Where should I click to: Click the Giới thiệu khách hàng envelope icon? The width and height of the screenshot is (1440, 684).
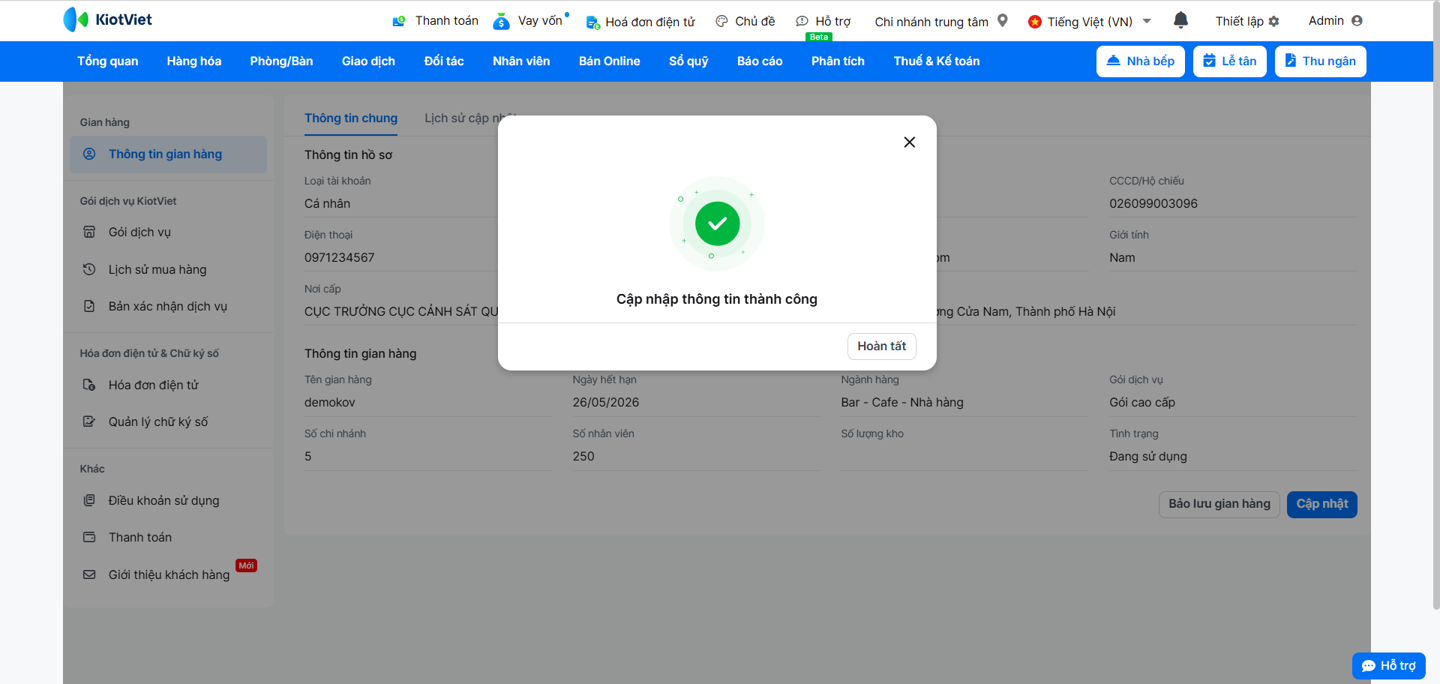pyautogui.click(x=89, y=575)
